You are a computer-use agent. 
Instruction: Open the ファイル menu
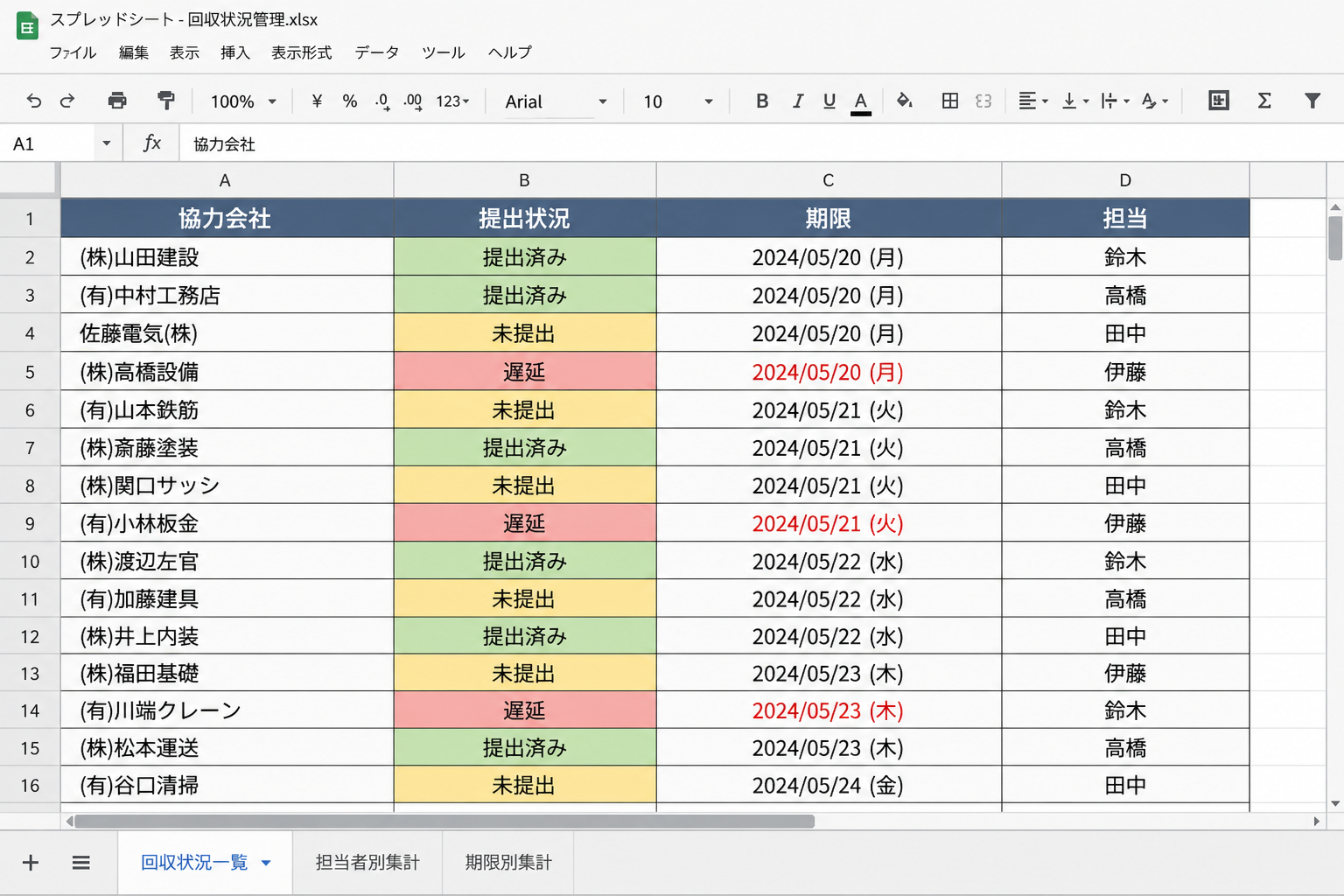point(73,52)
